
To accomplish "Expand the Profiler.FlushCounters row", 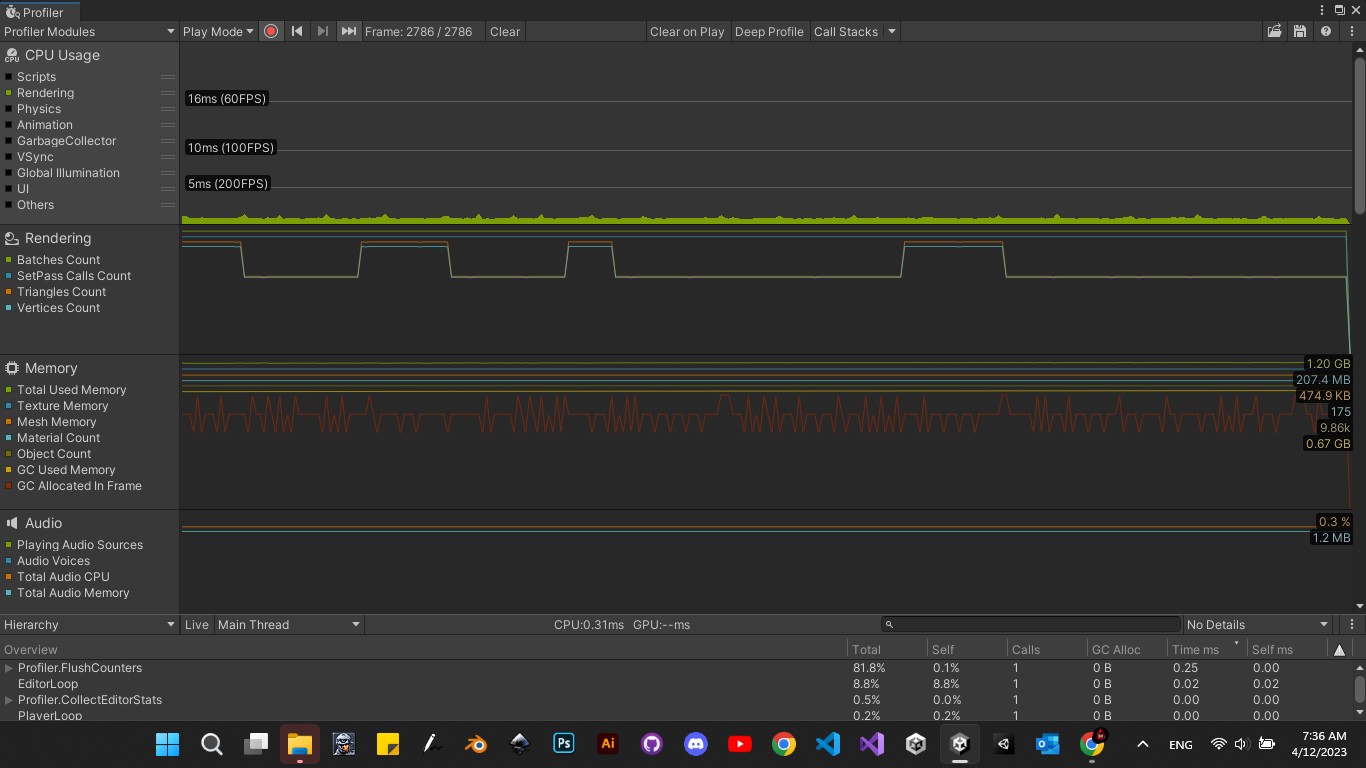I will point(9,668).
